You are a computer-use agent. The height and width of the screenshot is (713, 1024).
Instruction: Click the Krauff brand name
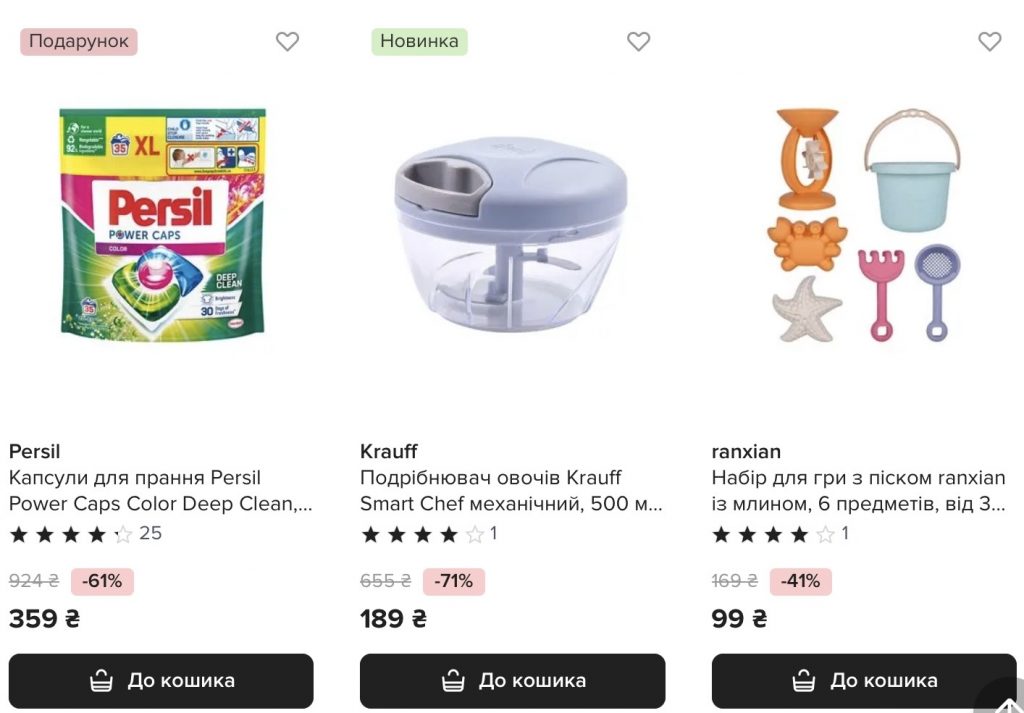pyautogui.click(x=389, y=451)
